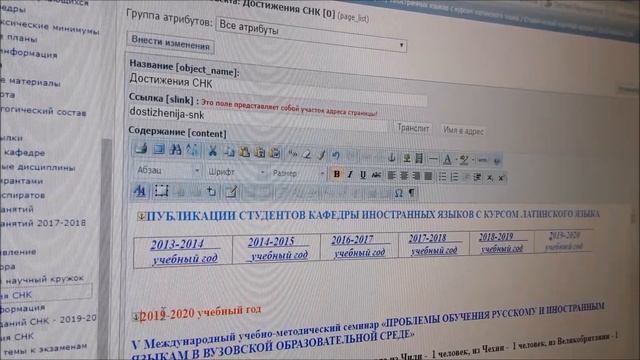
Task: Insert a horizontal rule line
Action: pyautogui.click(x=433, y=158)
